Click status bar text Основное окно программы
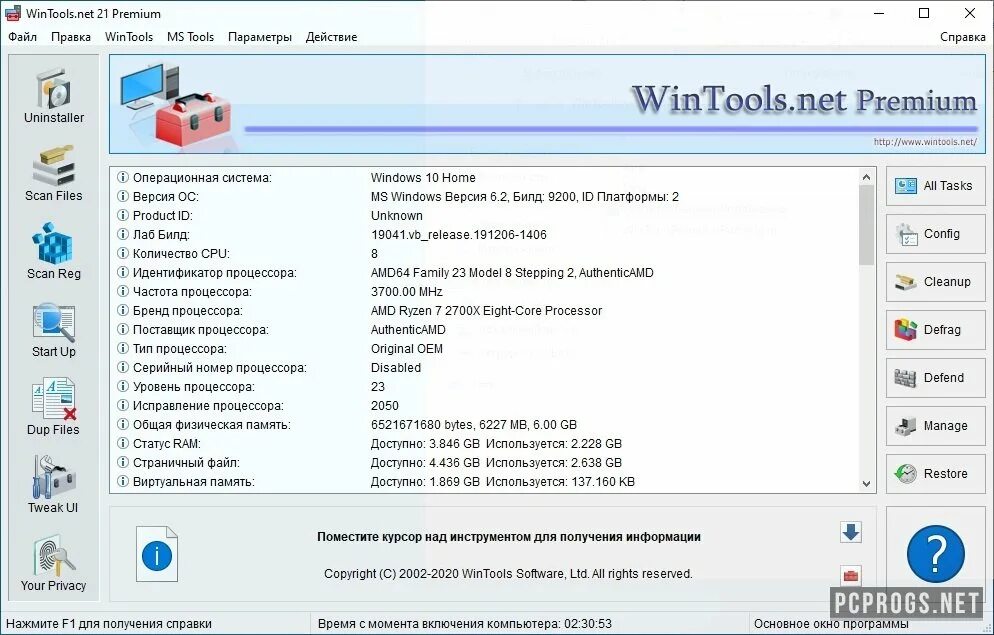The image size is (994, 635). (832, 624)
